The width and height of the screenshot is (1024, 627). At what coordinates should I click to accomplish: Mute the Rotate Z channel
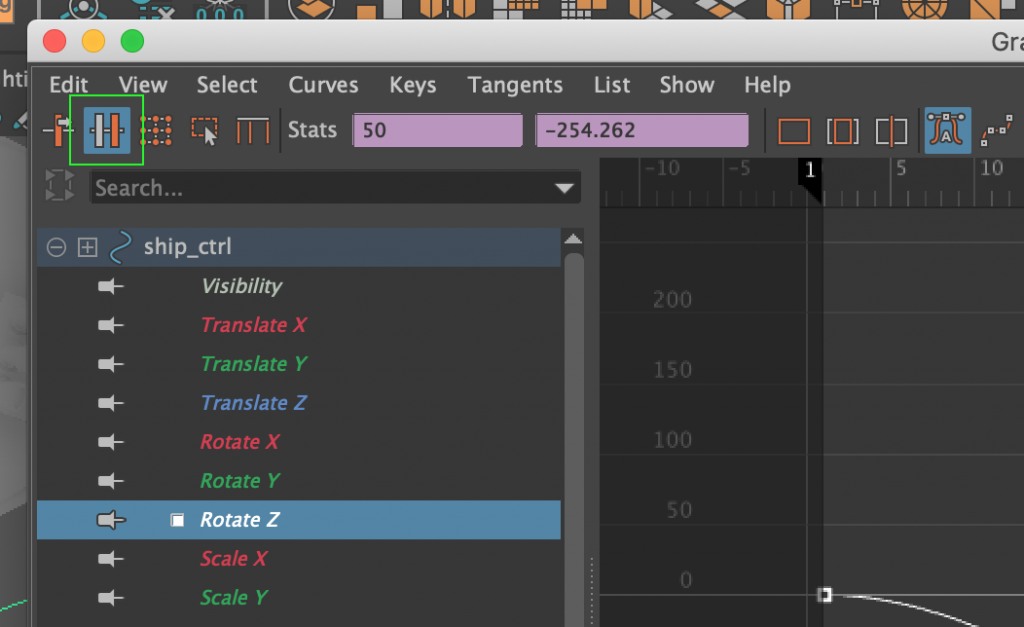(112, 519)
